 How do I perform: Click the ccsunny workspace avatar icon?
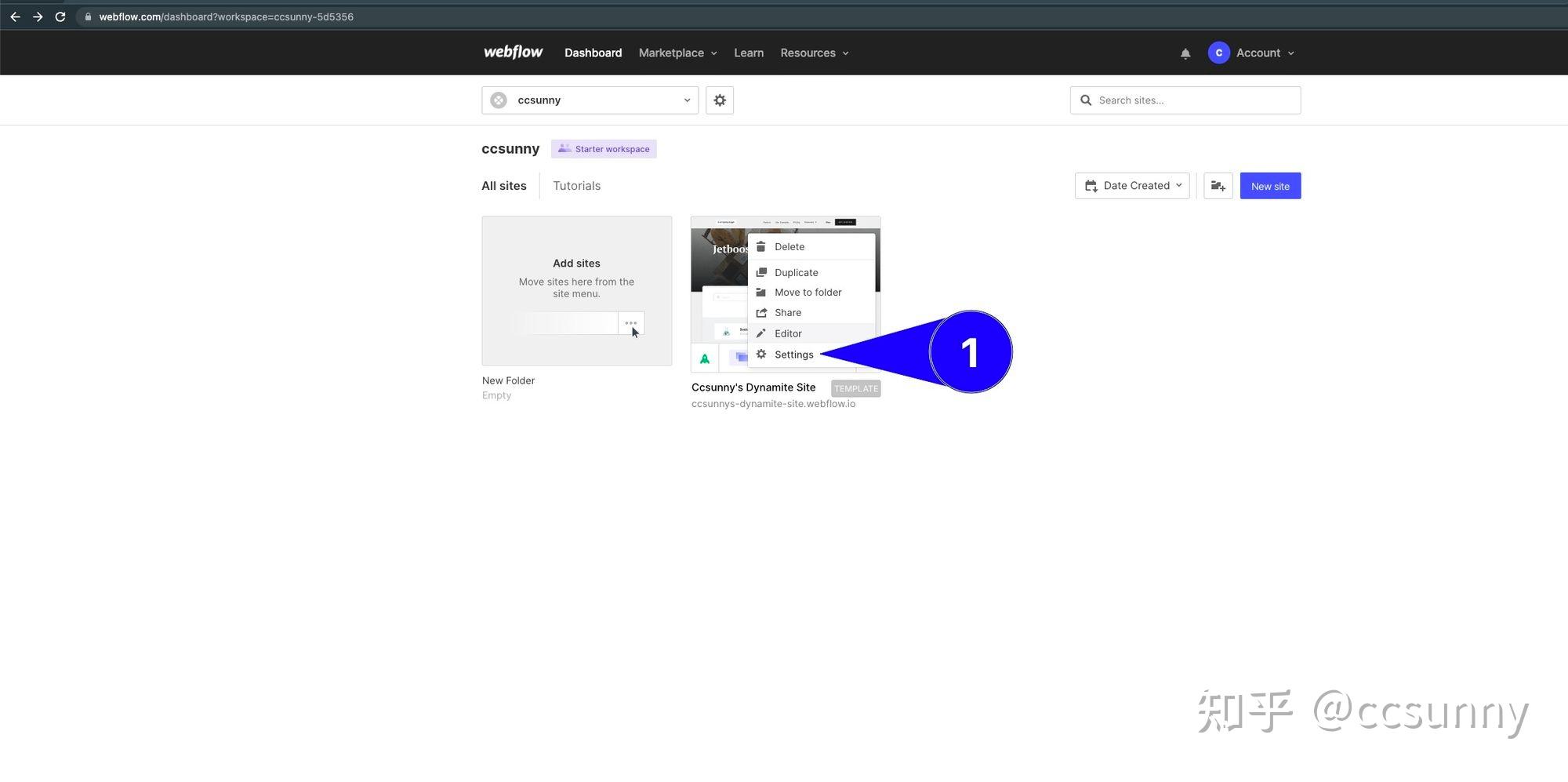pos(499,100)
